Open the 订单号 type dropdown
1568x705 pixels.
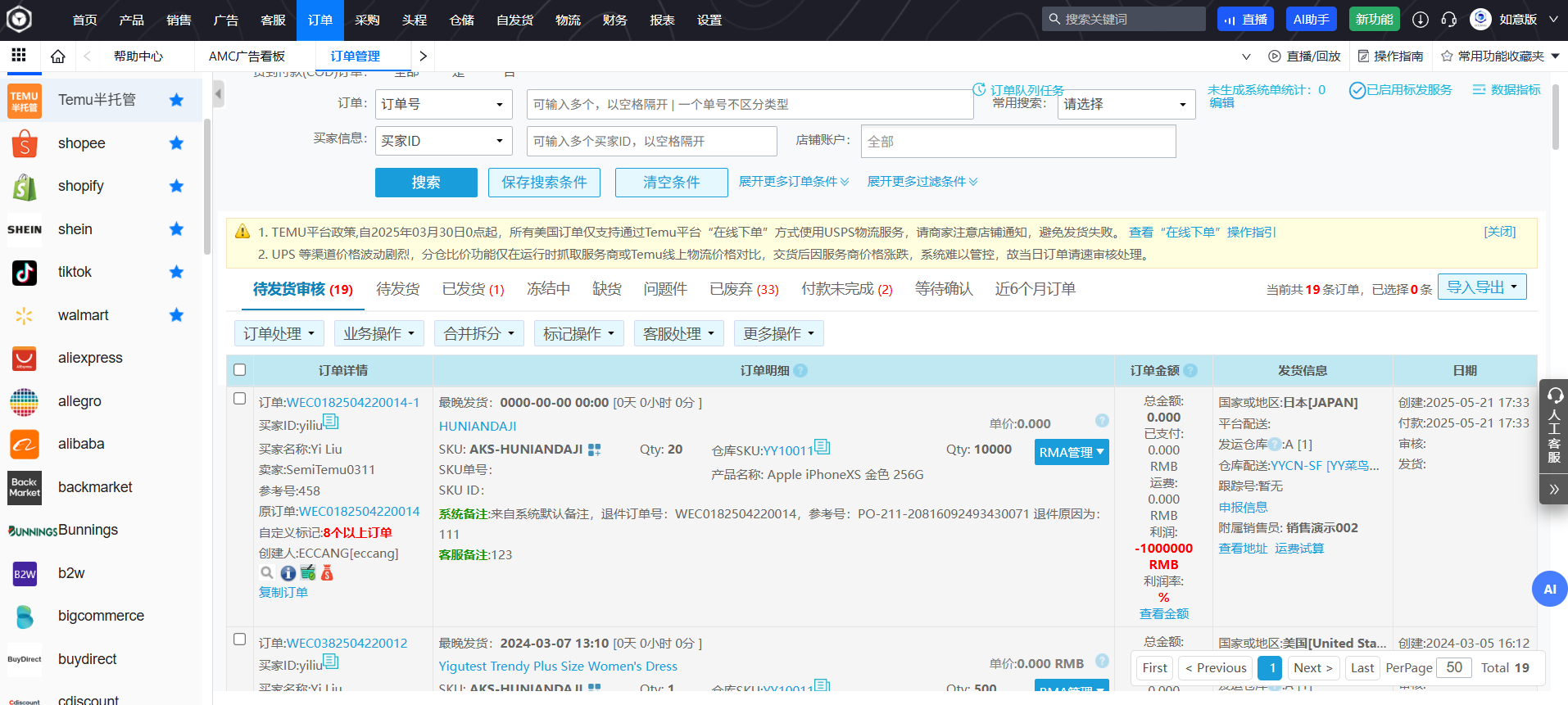[x=443, y=105]
